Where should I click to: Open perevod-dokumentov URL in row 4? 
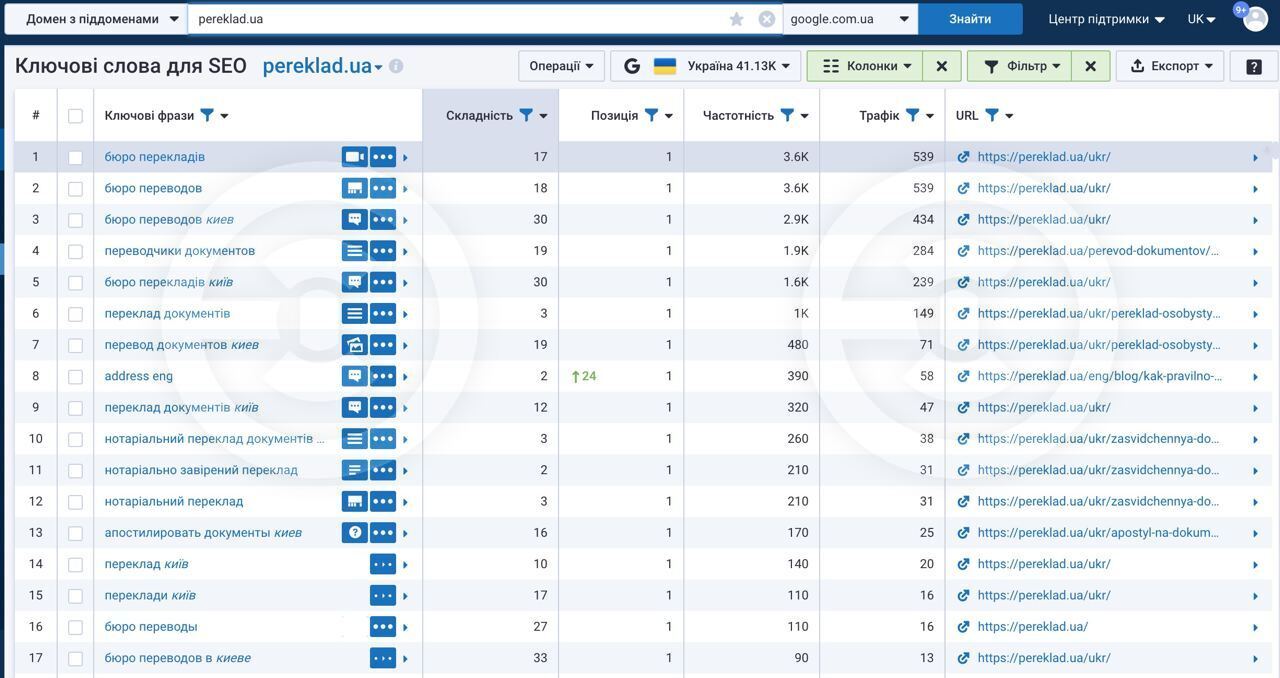(1098, 251)
